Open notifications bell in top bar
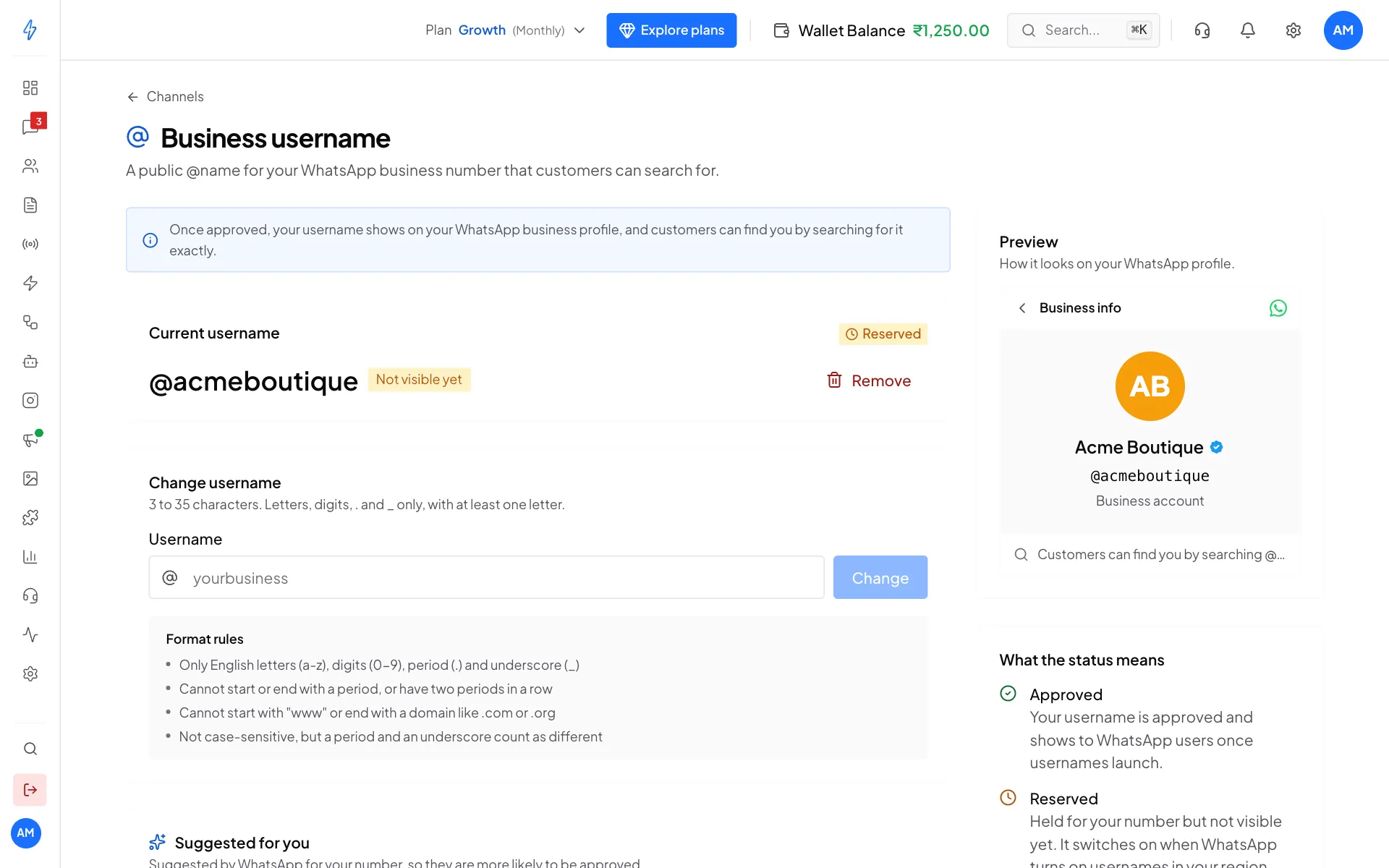The image size is (1389, 868). tap(1248, 30)
